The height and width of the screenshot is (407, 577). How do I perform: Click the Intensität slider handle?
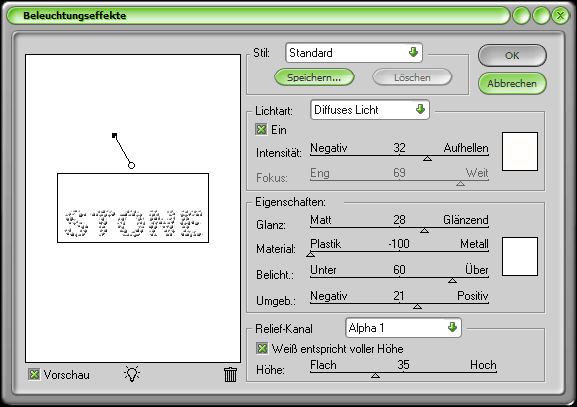(427, 159)
